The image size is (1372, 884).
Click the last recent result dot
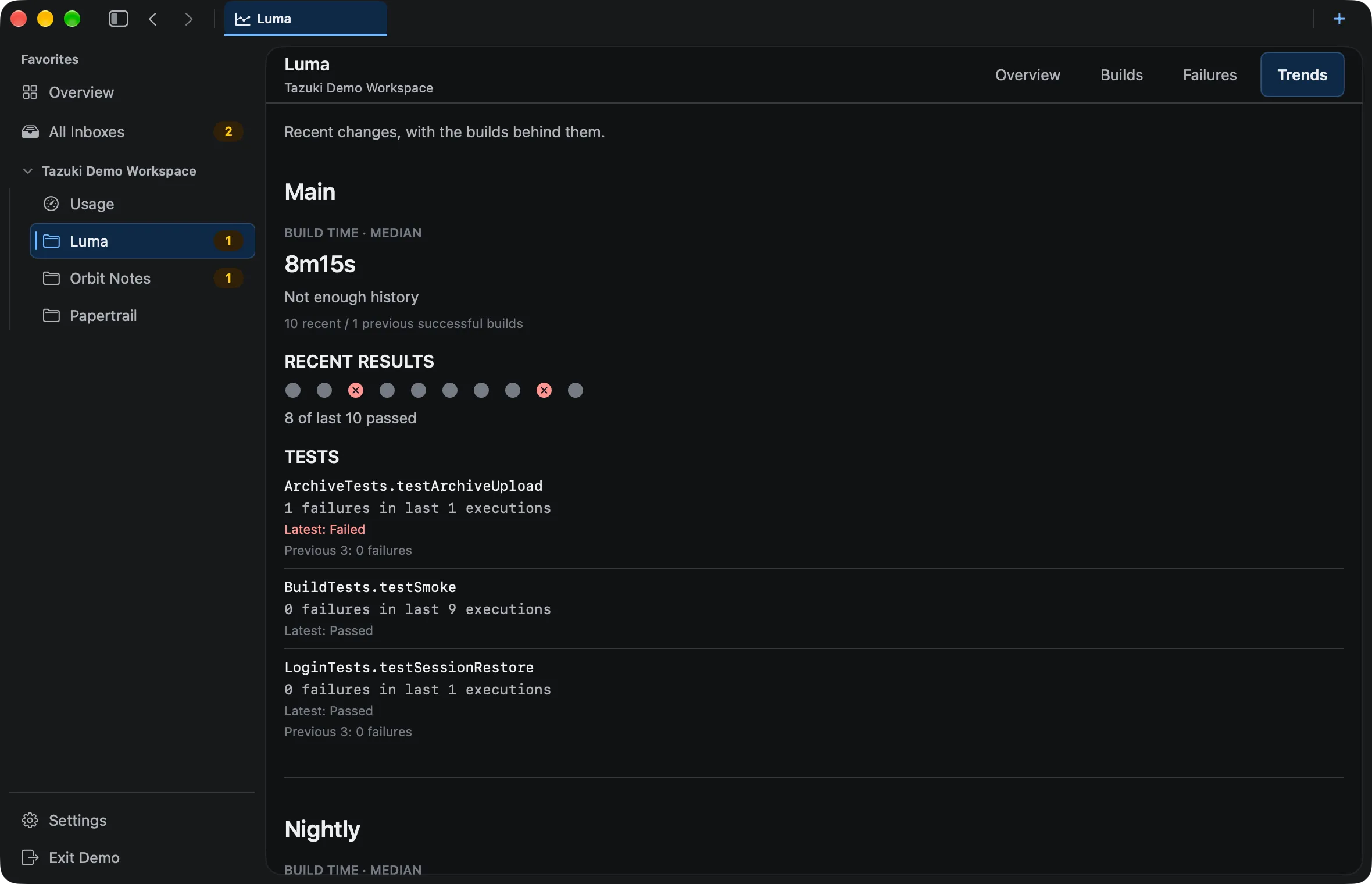pyautogui.click(x=576, y=390)
